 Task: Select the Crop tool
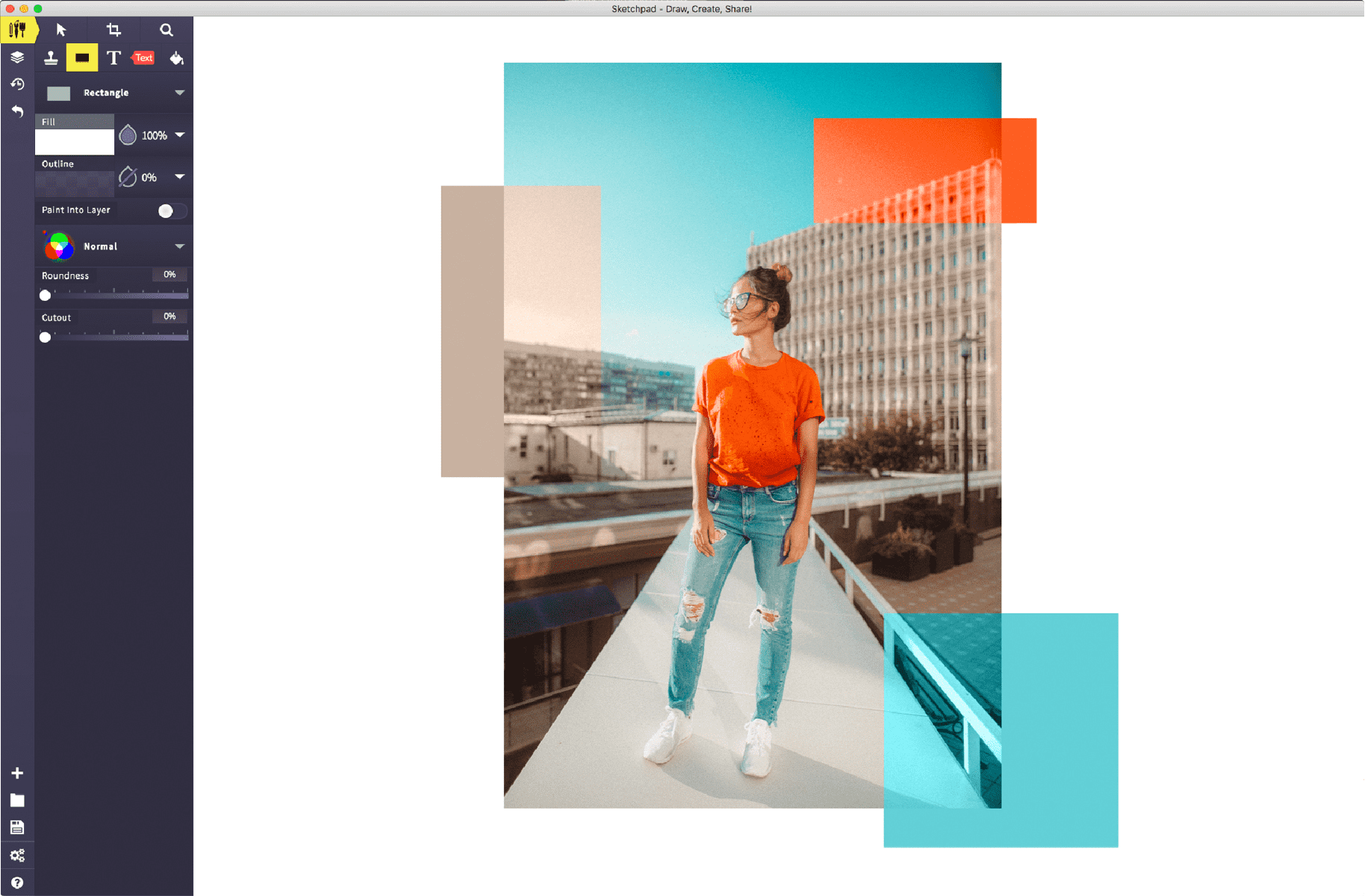tap(114, 30)
